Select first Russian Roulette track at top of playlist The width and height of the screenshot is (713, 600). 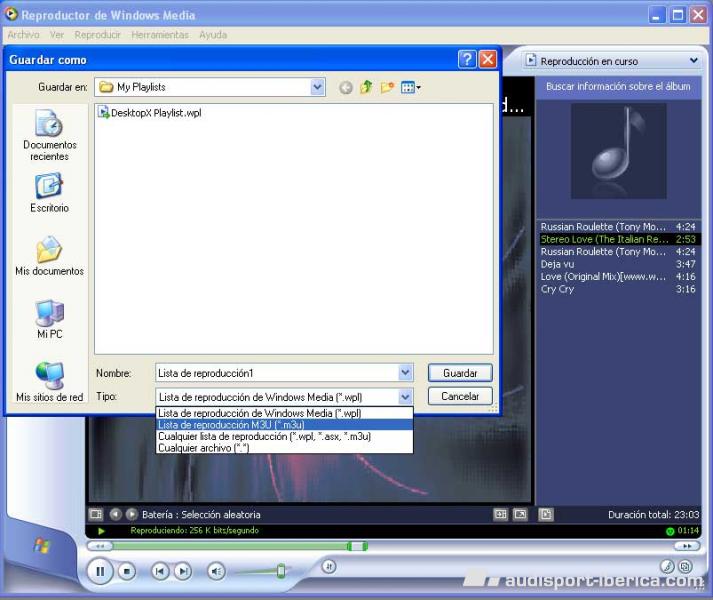618,227
